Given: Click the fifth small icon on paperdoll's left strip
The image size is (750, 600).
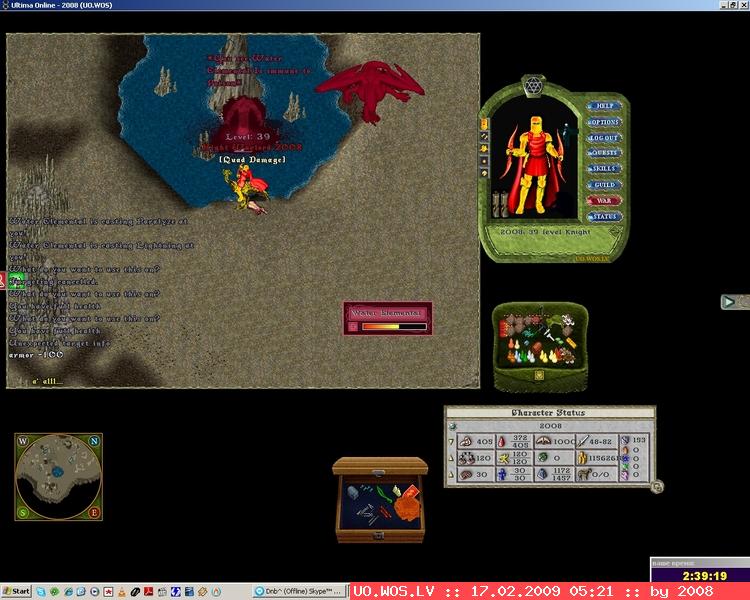Looking at the screenshot, I should [484, 173].
